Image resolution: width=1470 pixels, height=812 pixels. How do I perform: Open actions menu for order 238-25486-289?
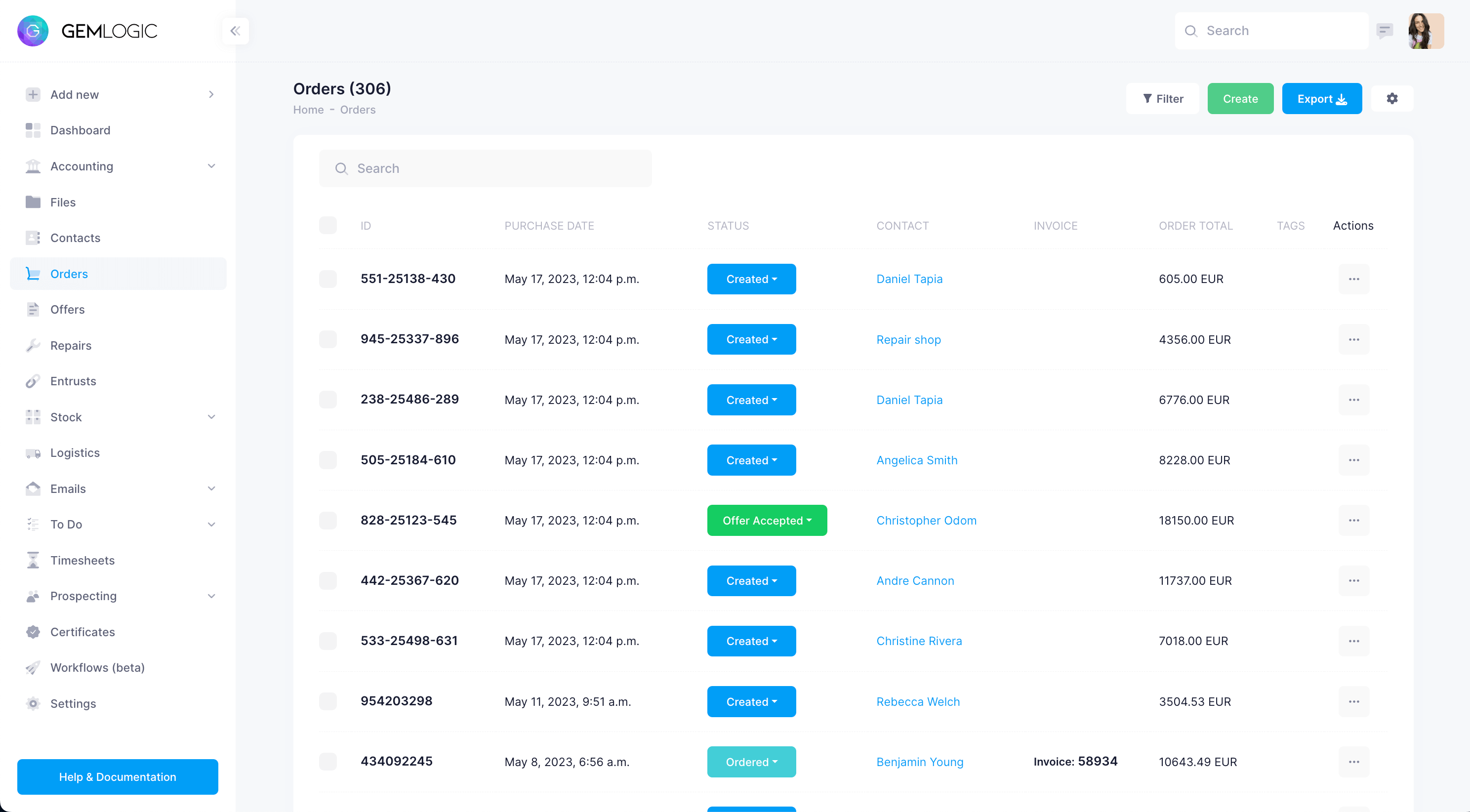pos(1353,400)
